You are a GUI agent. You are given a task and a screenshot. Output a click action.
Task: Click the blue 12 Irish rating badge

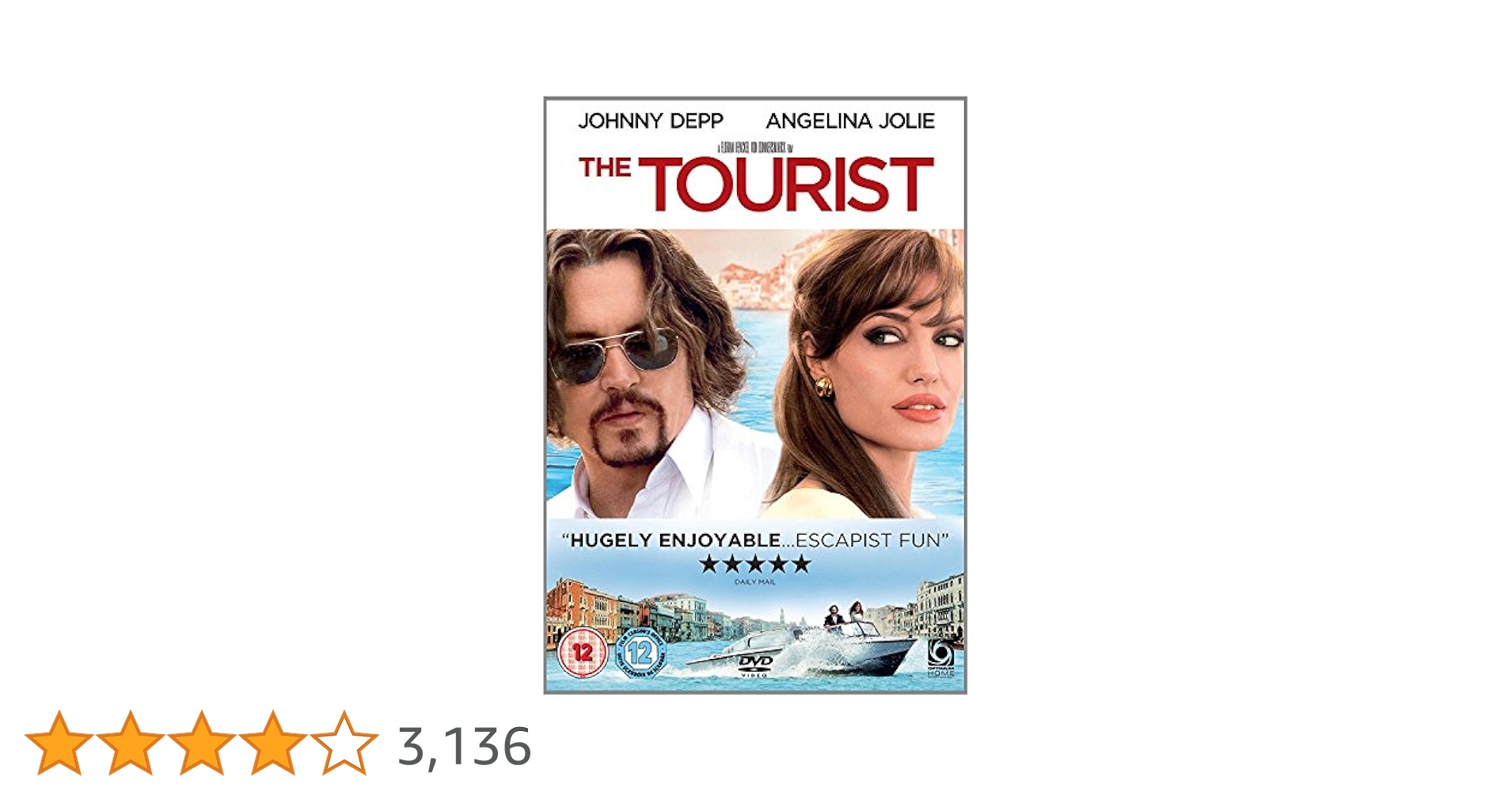tap(640, 653)
